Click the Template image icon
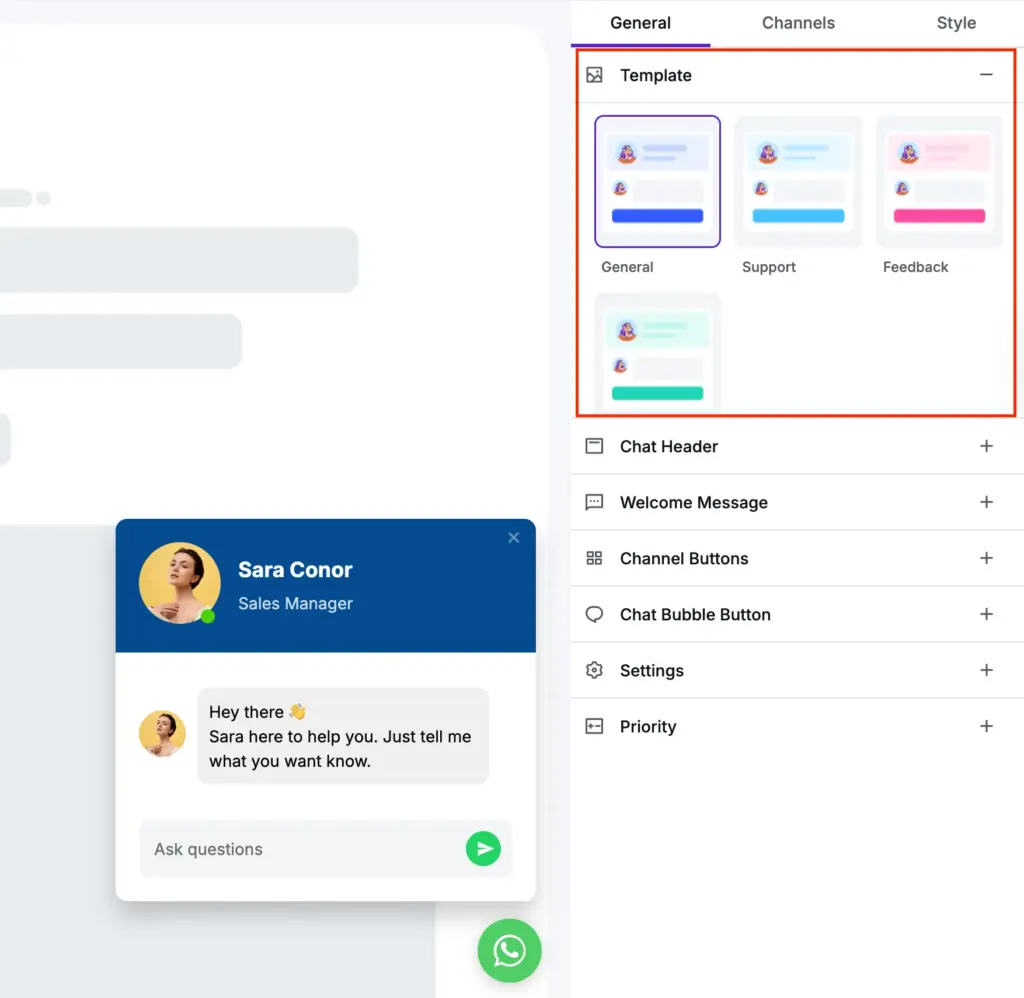The image size is (1024, 998). [595, 75]
